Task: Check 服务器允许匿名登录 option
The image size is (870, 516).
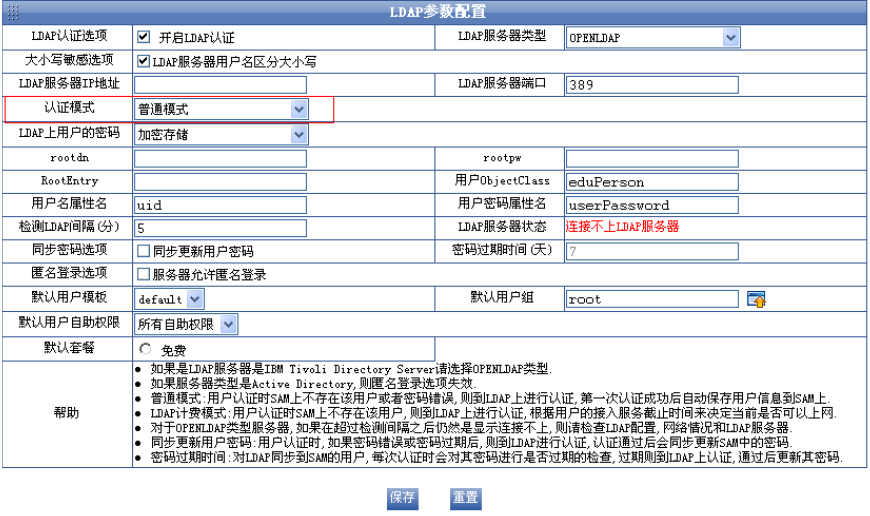Action: click(143, 274)
